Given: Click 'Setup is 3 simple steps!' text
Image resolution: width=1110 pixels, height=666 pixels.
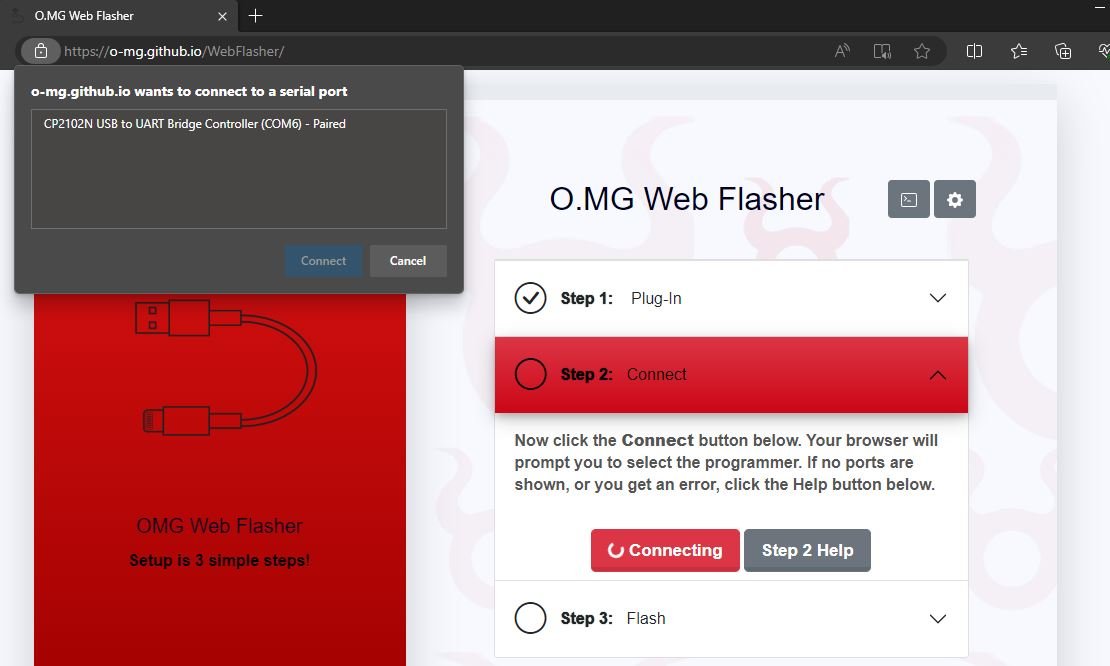Looking at the screenshot, I should point(219,561).
